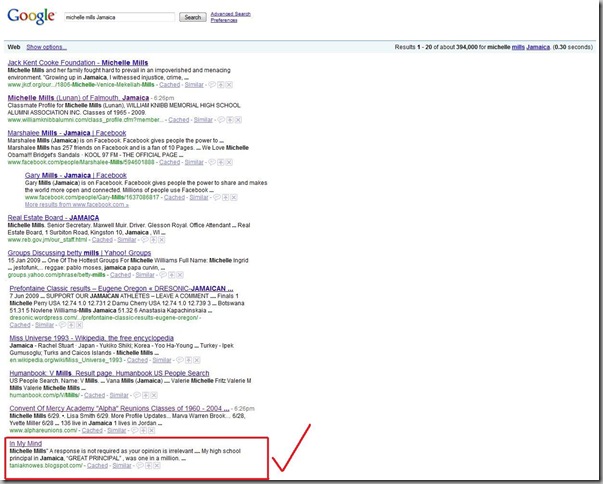
Task: View Similar pages for jkcf.org result
Action: pyautogui.click(x=194, y=85)
